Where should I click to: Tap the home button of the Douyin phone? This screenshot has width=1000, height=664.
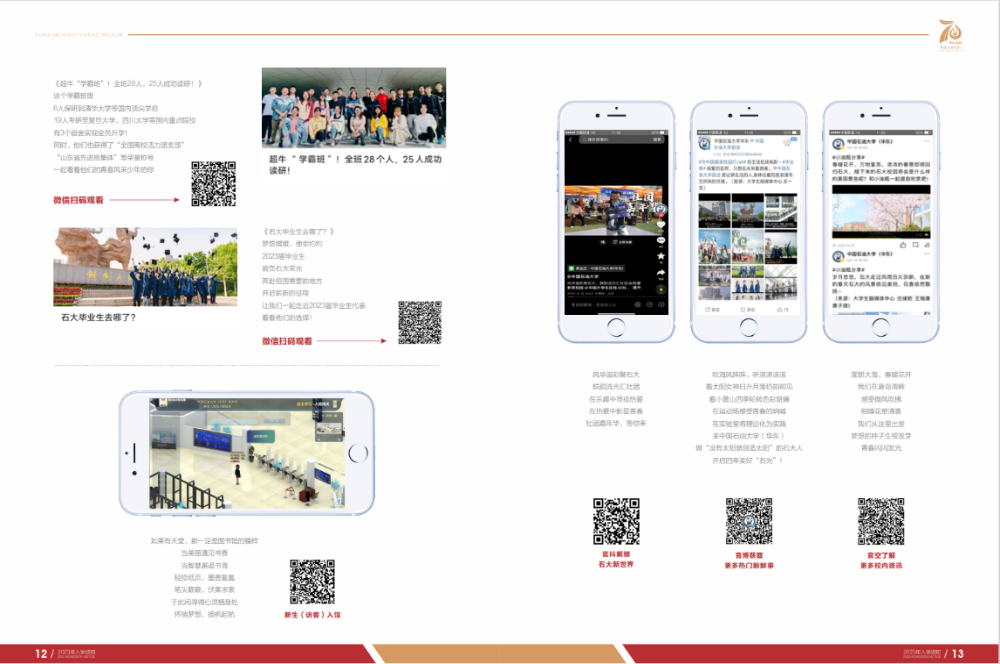pyautogui.click(x=616, y=327)
